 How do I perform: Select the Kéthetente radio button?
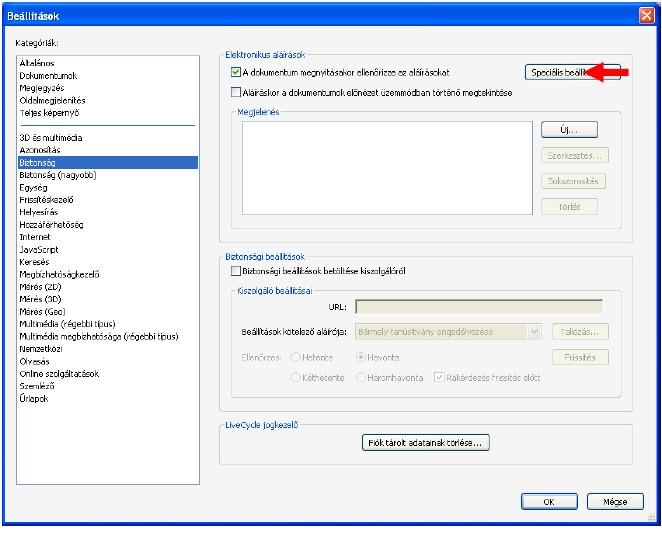pyautogui.click(x=295, y=377)
